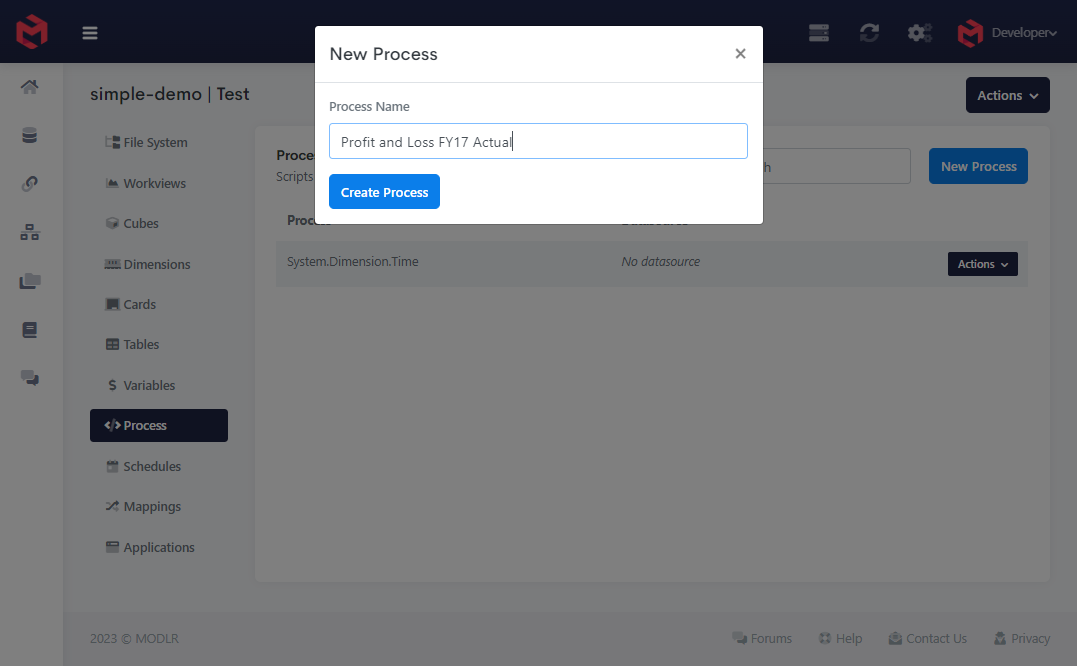Open the chat bubbles sidebar icon

30,378
